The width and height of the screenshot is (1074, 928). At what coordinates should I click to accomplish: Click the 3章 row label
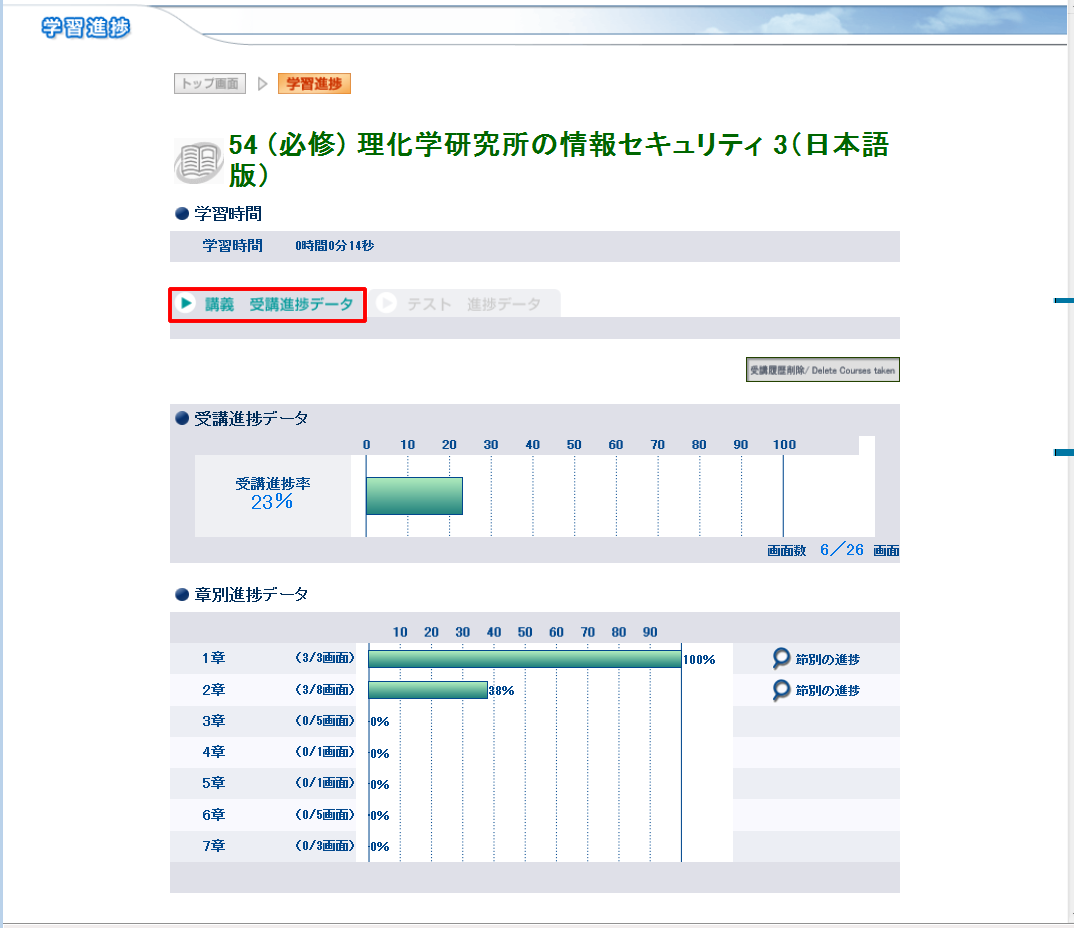[x=214, y=721]
